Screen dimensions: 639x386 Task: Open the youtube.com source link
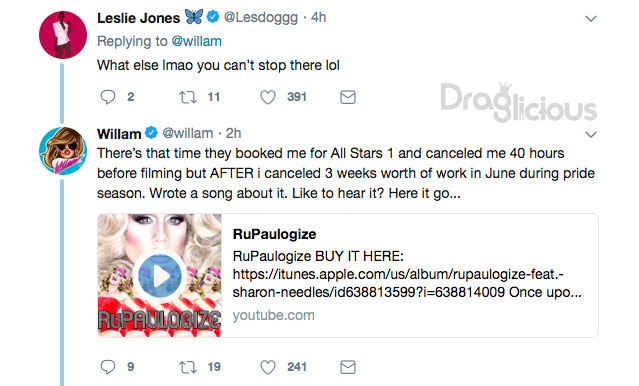[x=273, y=315]
